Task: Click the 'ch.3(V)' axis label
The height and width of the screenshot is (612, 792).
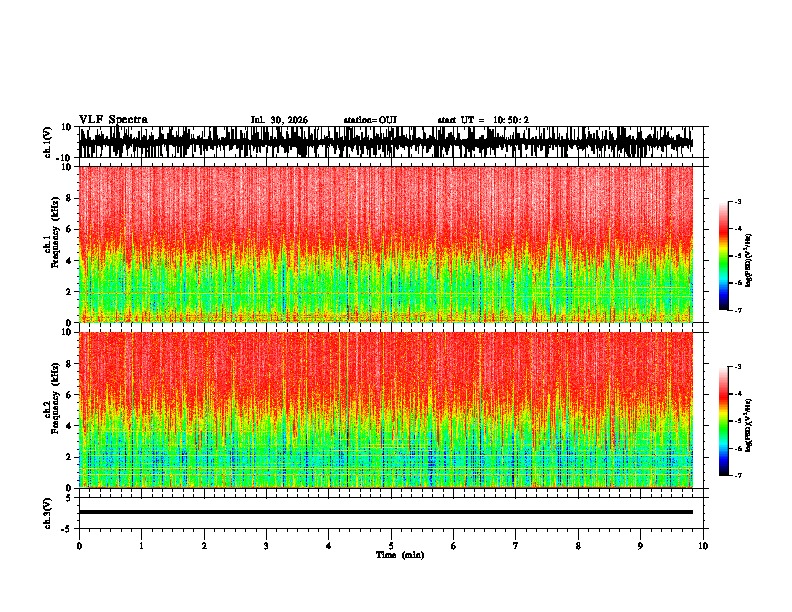Action: click(x=47, y=514)
